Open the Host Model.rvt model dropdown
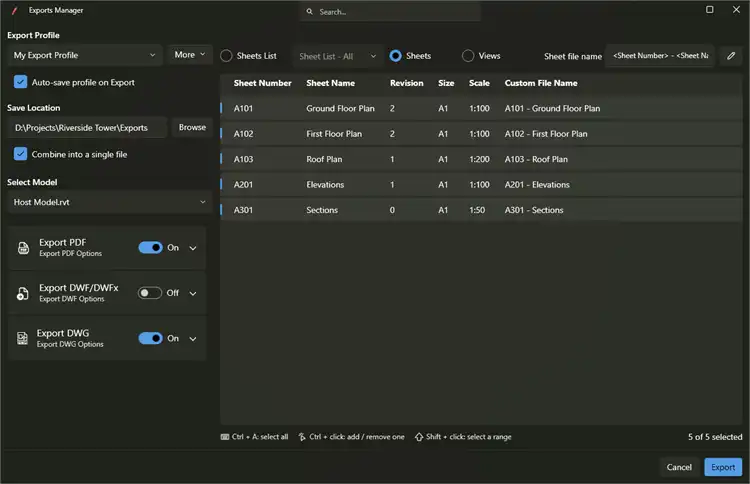Image resolution: width=750 pixels, height=484 pixels. point(110,202)
